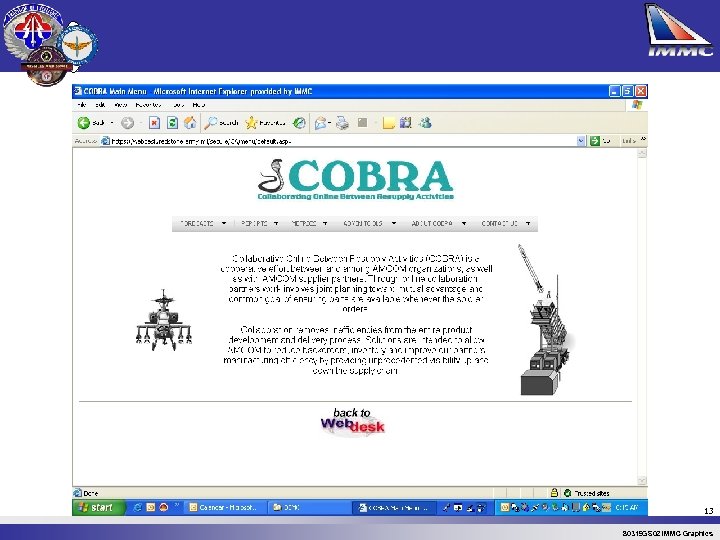Image resolution: width=720 pixels, height=540 pixels.
Task: Click the back to Webdesk link
Action: pyautogui.click(x=353, y=422)
